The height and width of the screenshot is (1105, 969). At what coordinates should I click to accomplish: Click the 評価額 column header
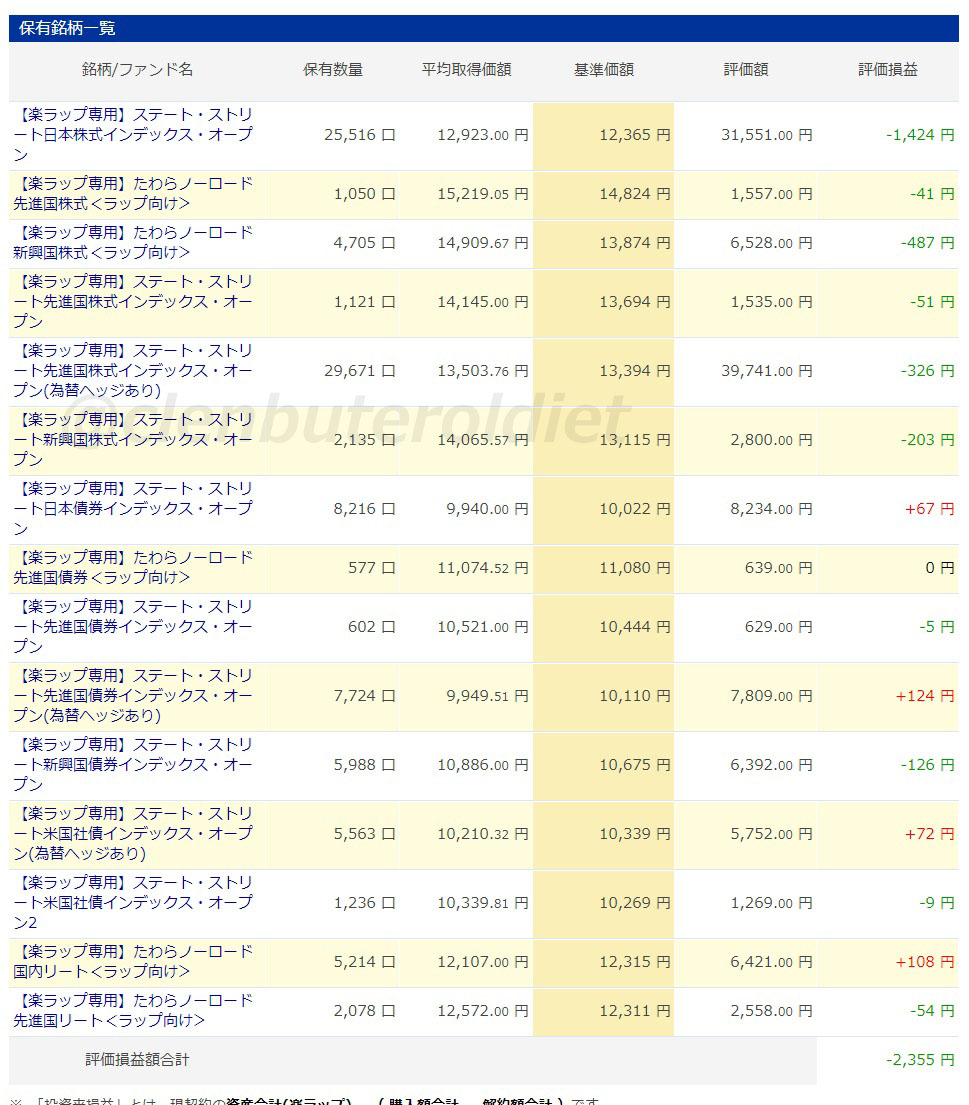(x=746, y=69)
